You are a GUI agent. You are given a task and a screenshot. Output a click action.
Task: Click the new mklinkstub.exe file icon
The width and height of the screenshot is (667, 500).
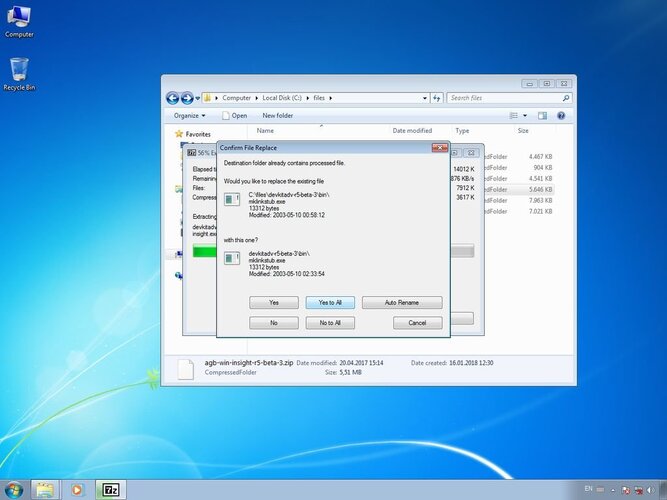point(232,258)
